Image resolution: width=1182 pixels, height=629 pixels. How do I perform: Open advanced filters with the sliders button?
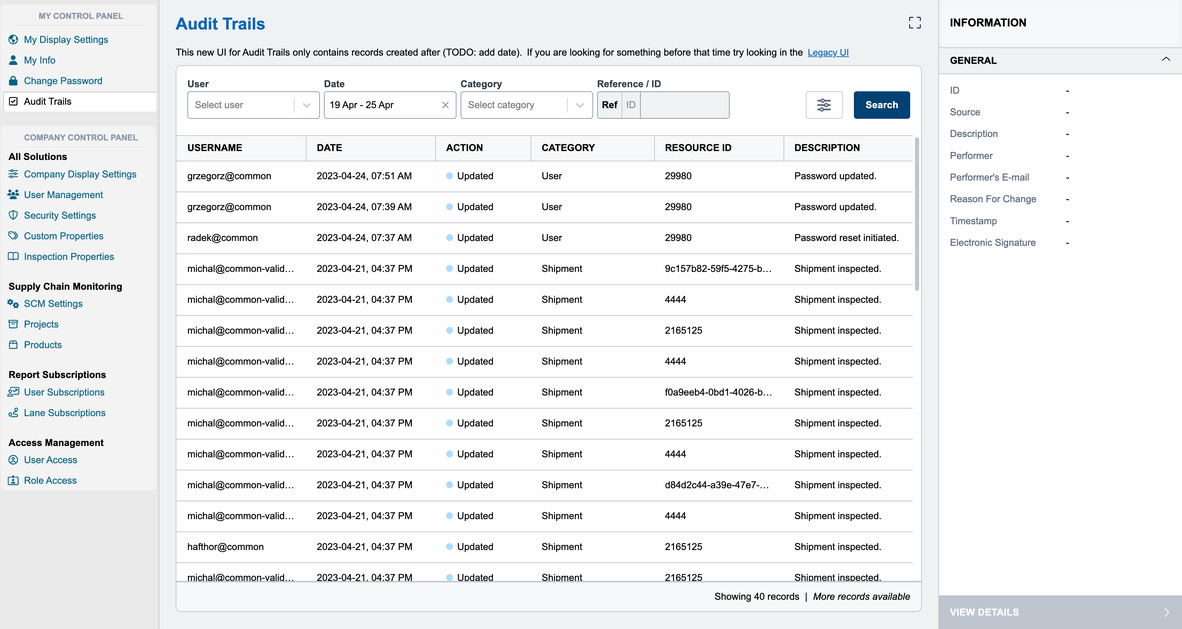(x=824, y=105)
